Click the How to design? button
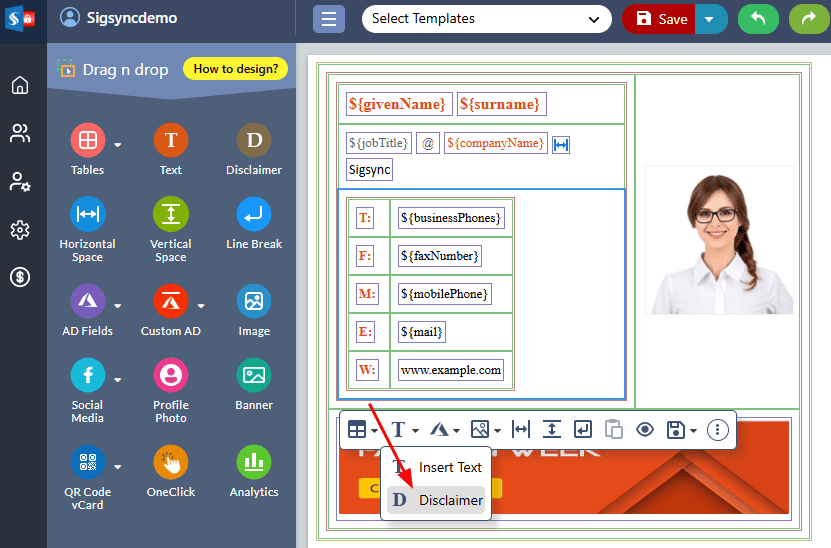The image size is (831, 548). 236,69
